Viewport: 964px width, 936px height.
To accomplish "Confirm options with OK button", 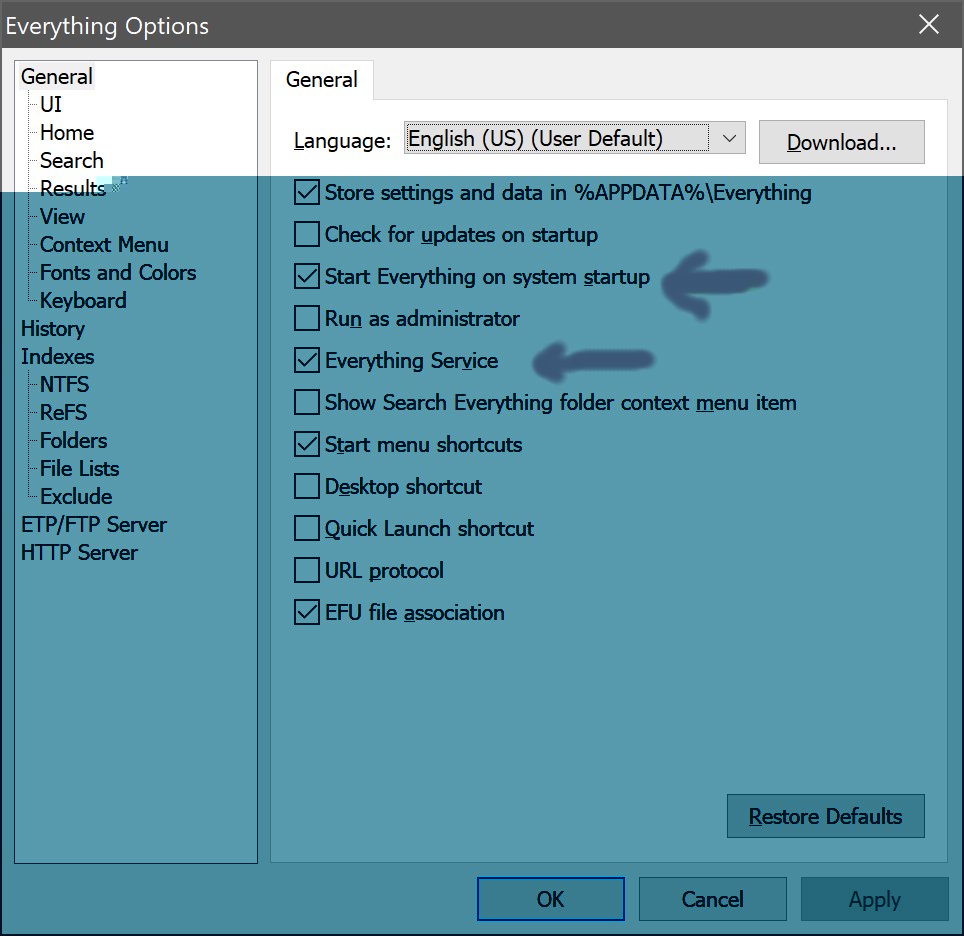I will click(x=551, y=899).
